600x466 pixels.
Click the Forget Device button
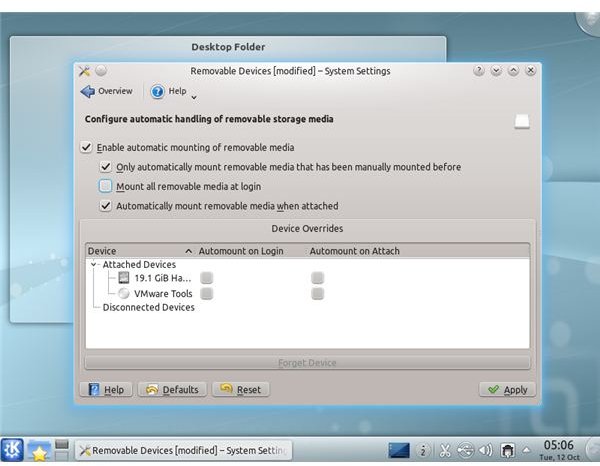pyautogui.click(x=307, y=363)
